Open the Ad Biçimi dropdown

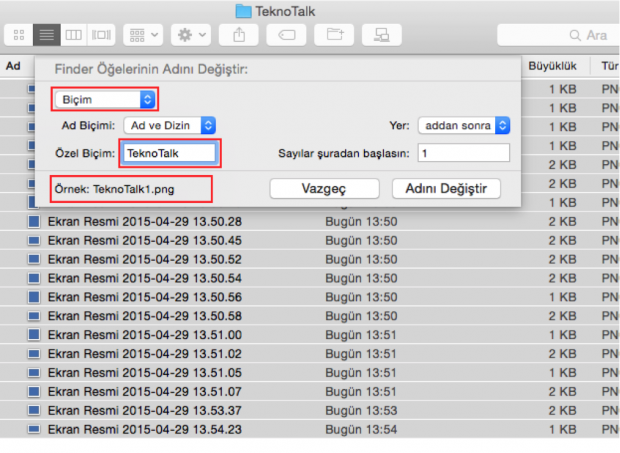click(170, 126)
